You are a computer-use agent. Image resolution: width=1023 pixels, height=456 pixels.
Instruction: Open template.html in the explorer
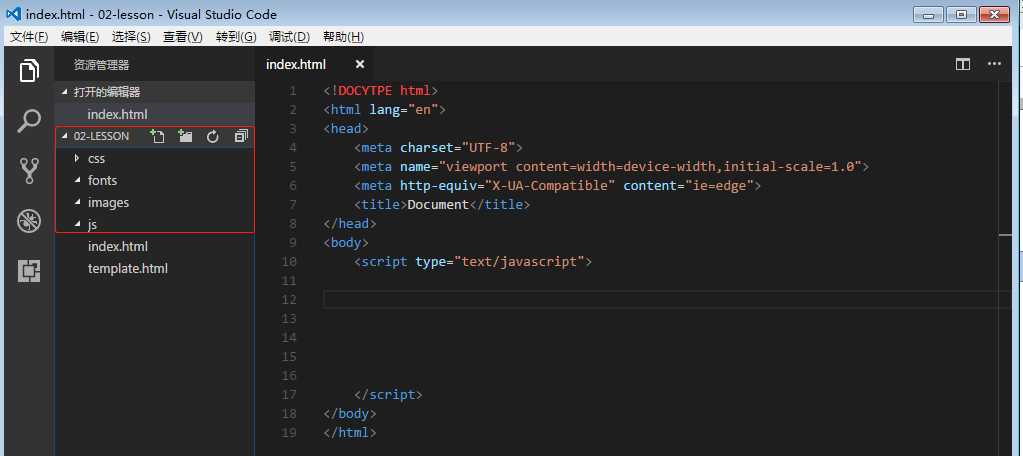[155, 269]
